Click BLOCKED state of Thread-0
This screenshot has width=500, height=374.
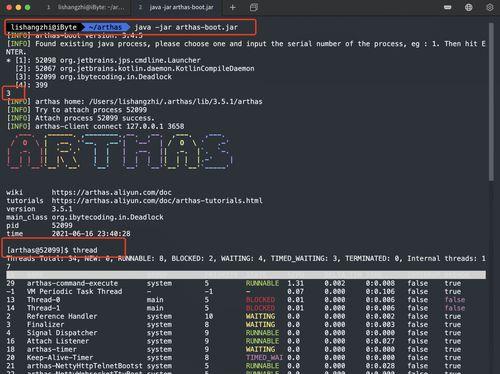pos(260,300)
